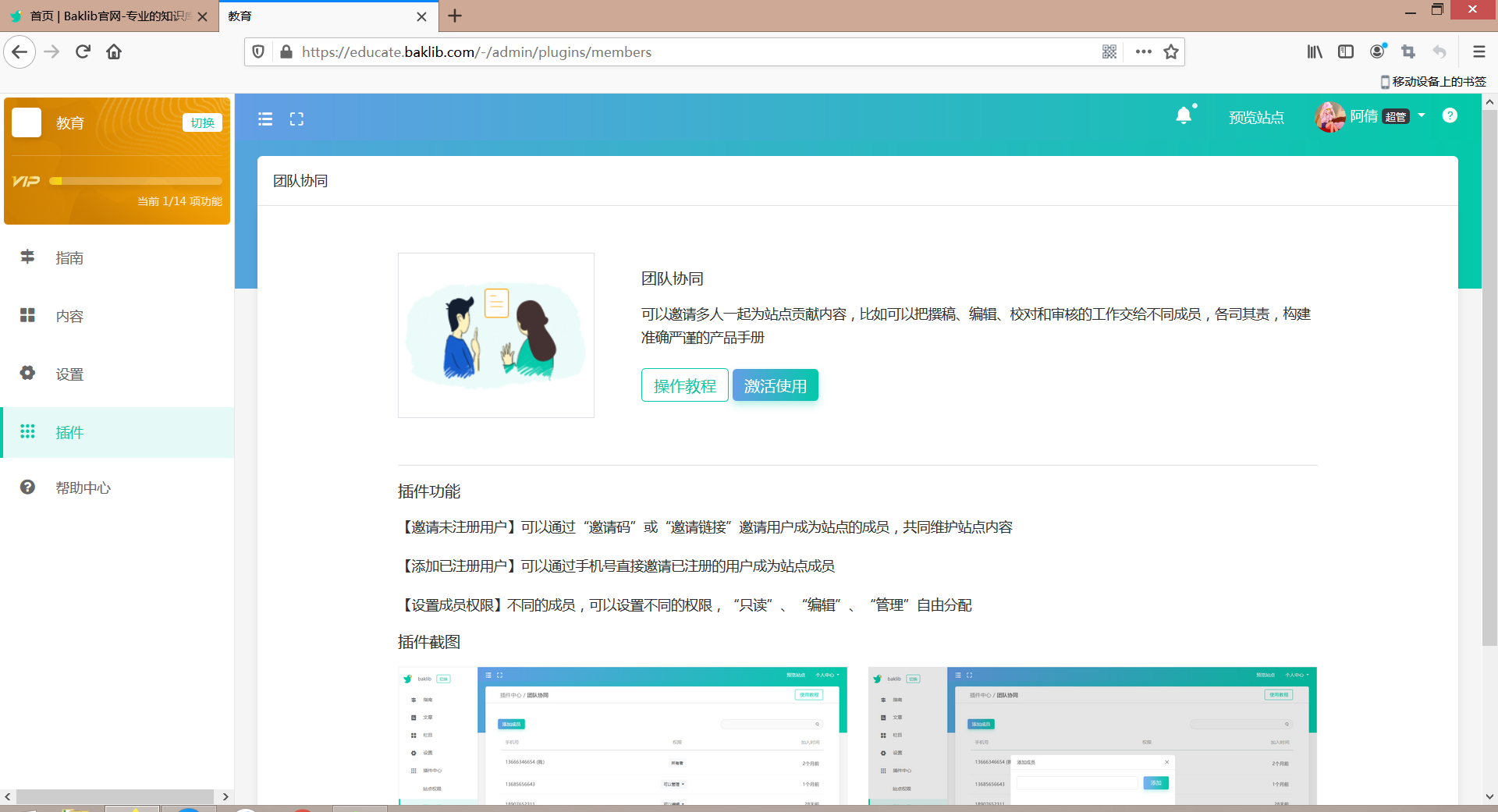The height and width of the screenshot is (812, 1498).
Task: Click the vertical page scrollbar
Action: click(1489, 378)
